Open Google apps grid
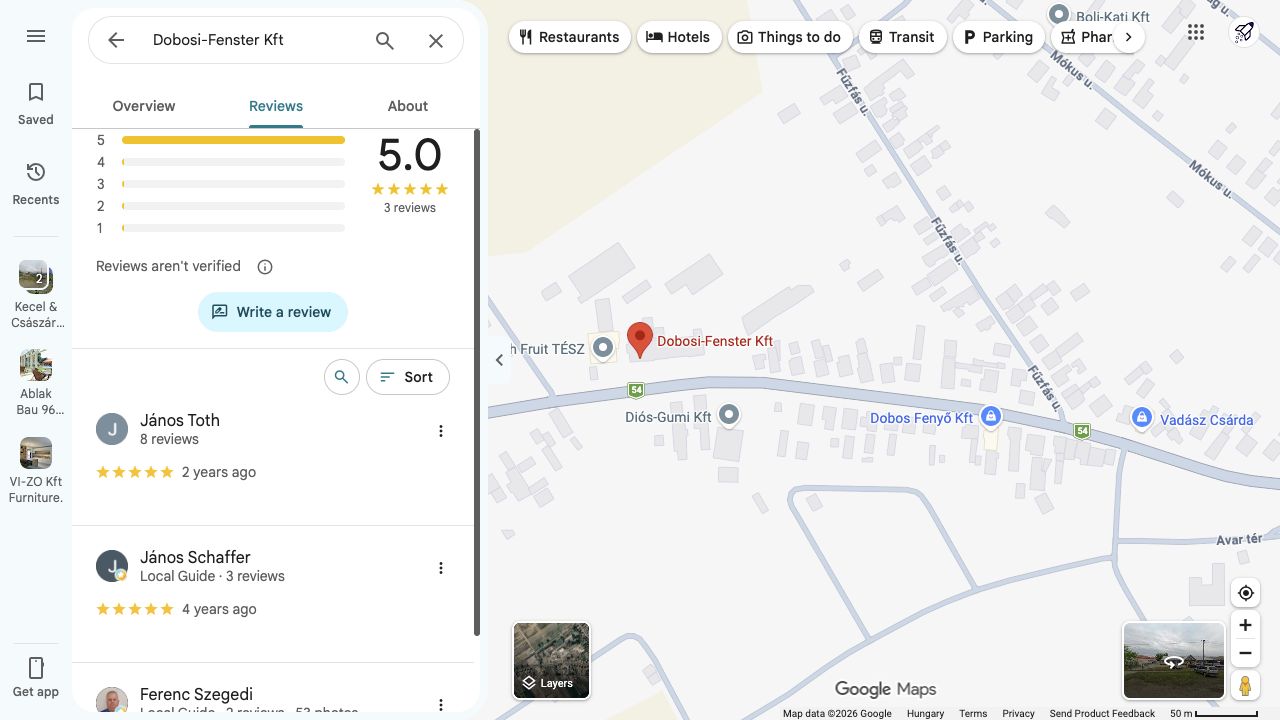This screenshot has height=720, width=1280. (1196, 32)
